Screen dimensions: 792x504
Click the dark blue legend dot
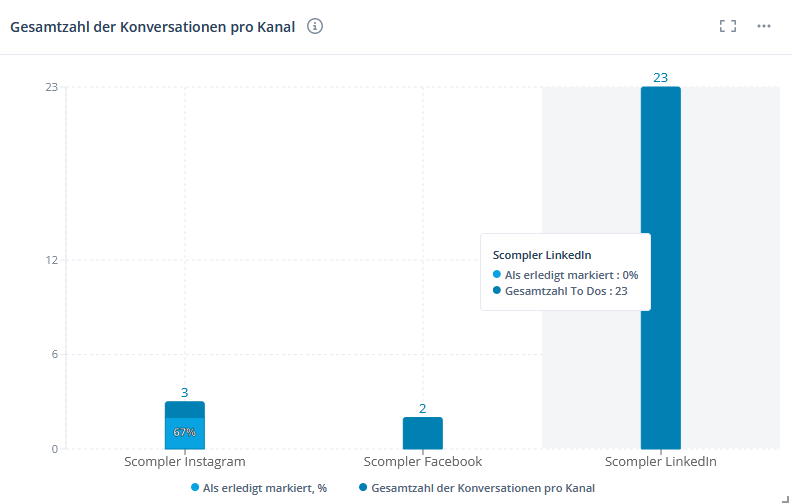362,488
